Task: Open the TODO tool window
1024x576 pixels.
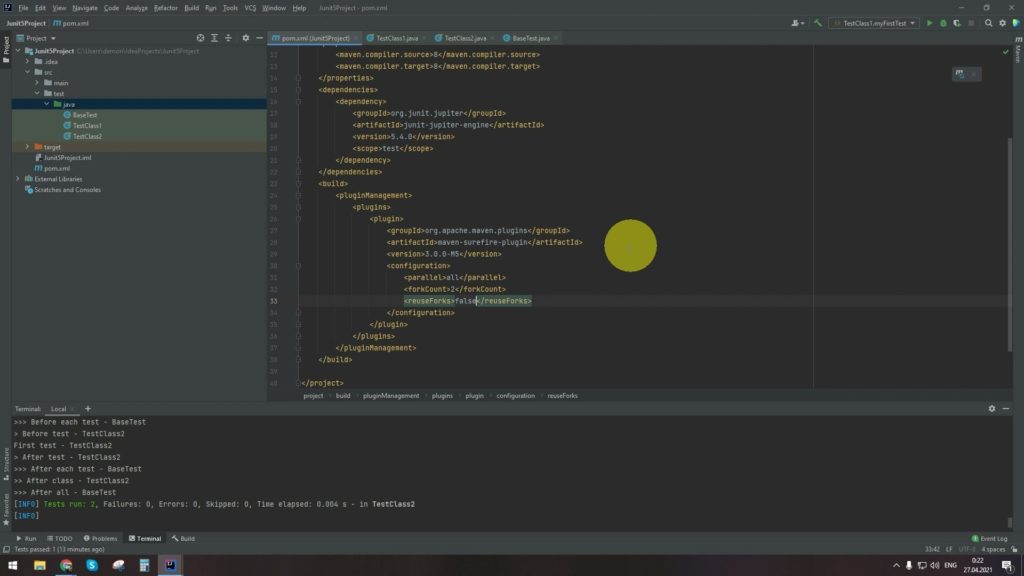Action: pos(60,539)
